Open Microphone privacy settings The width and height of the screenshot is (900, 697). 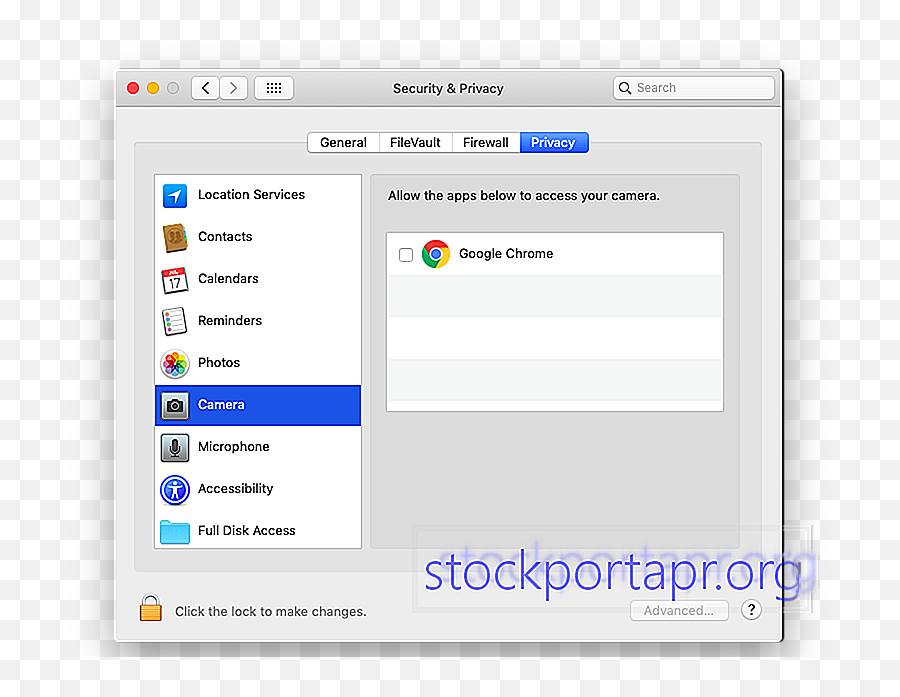coord(174,447)
